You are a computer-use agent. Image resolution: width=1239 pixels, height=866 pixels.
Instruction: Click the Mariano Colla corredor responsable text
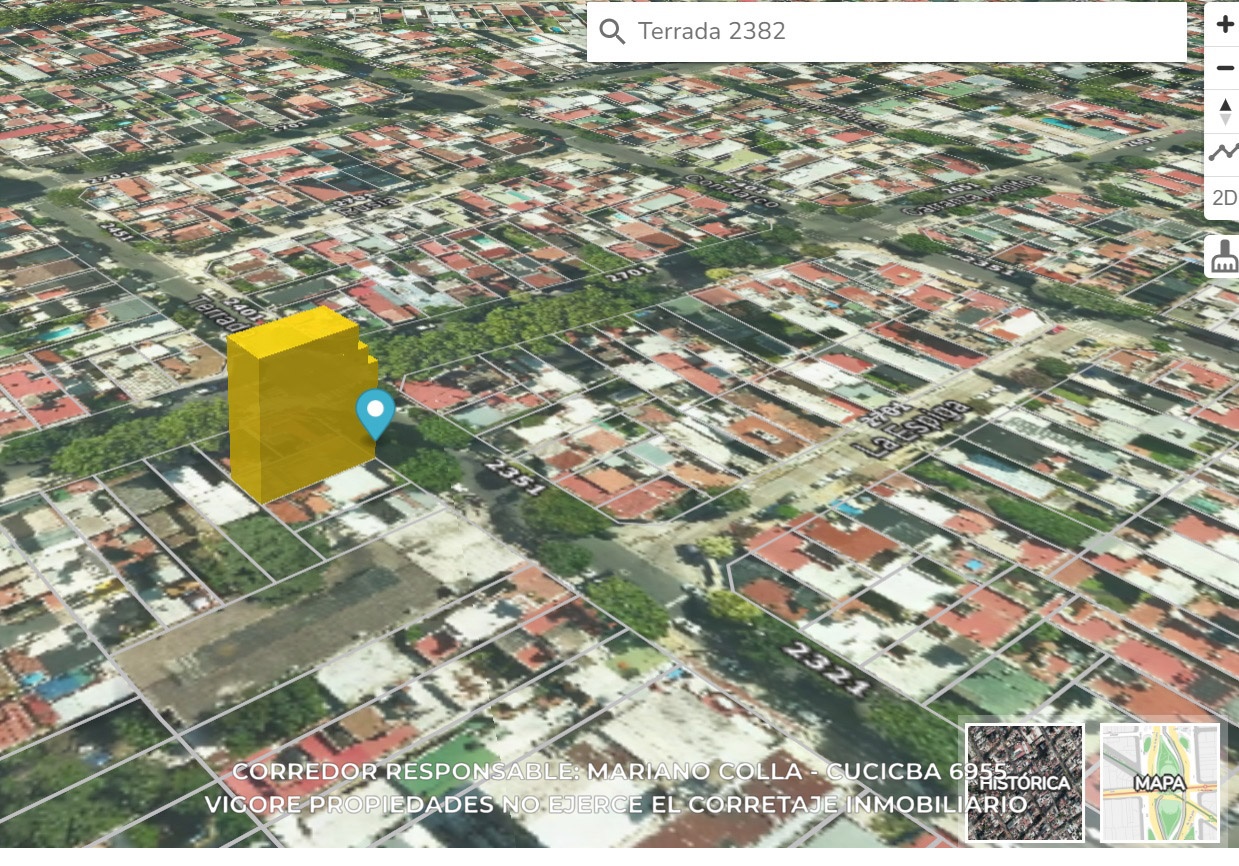coord(619,772)
